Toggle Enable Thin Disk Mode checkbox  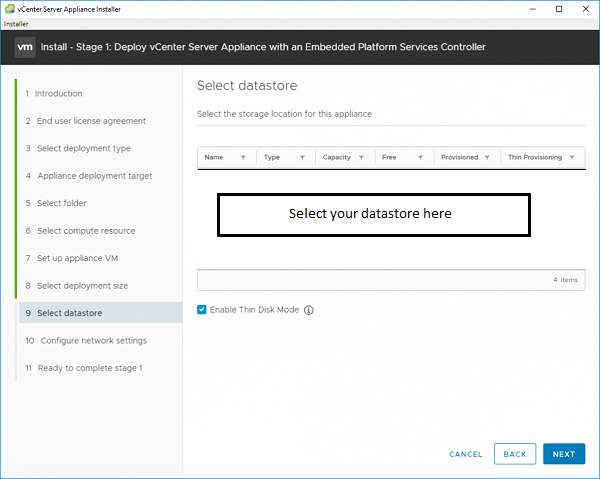(202, 310)
